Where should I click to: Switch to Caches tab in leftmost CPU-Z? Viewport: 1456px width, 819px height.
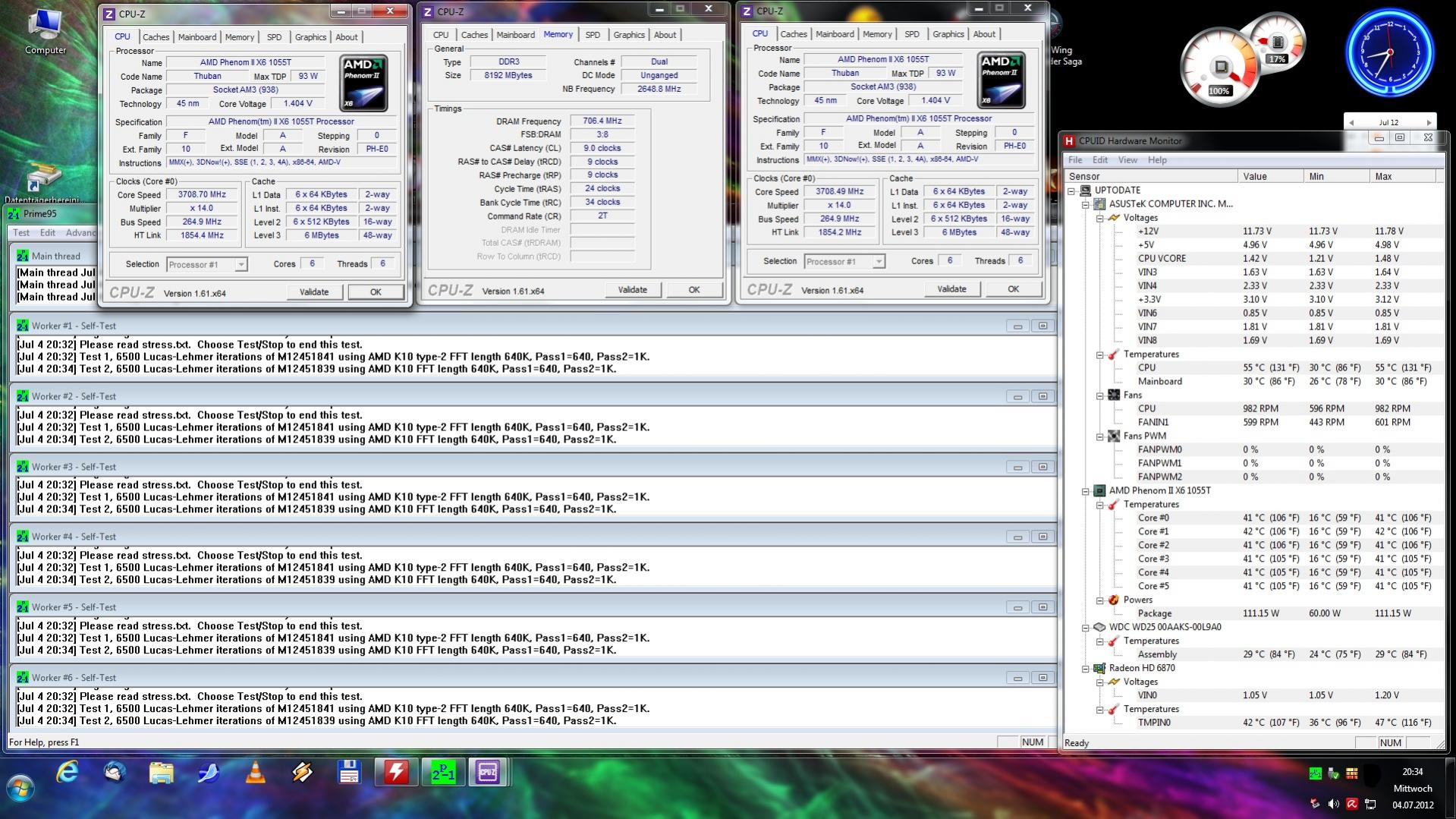(x=156, y=37)
